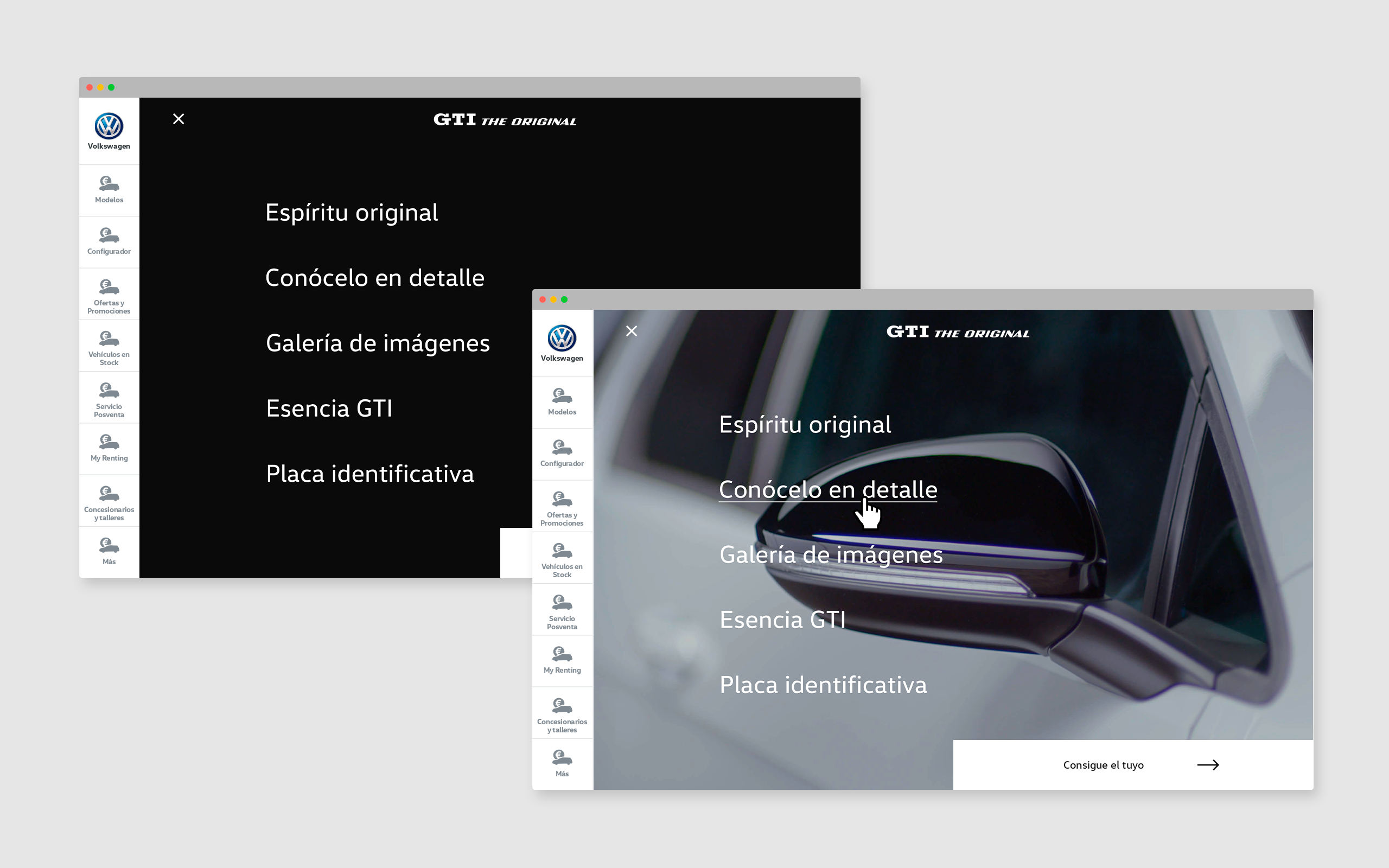Select the underlined Conócelo en detalle menu item
The height and width of the screenshot is (868, 1389).
[827, 490]
